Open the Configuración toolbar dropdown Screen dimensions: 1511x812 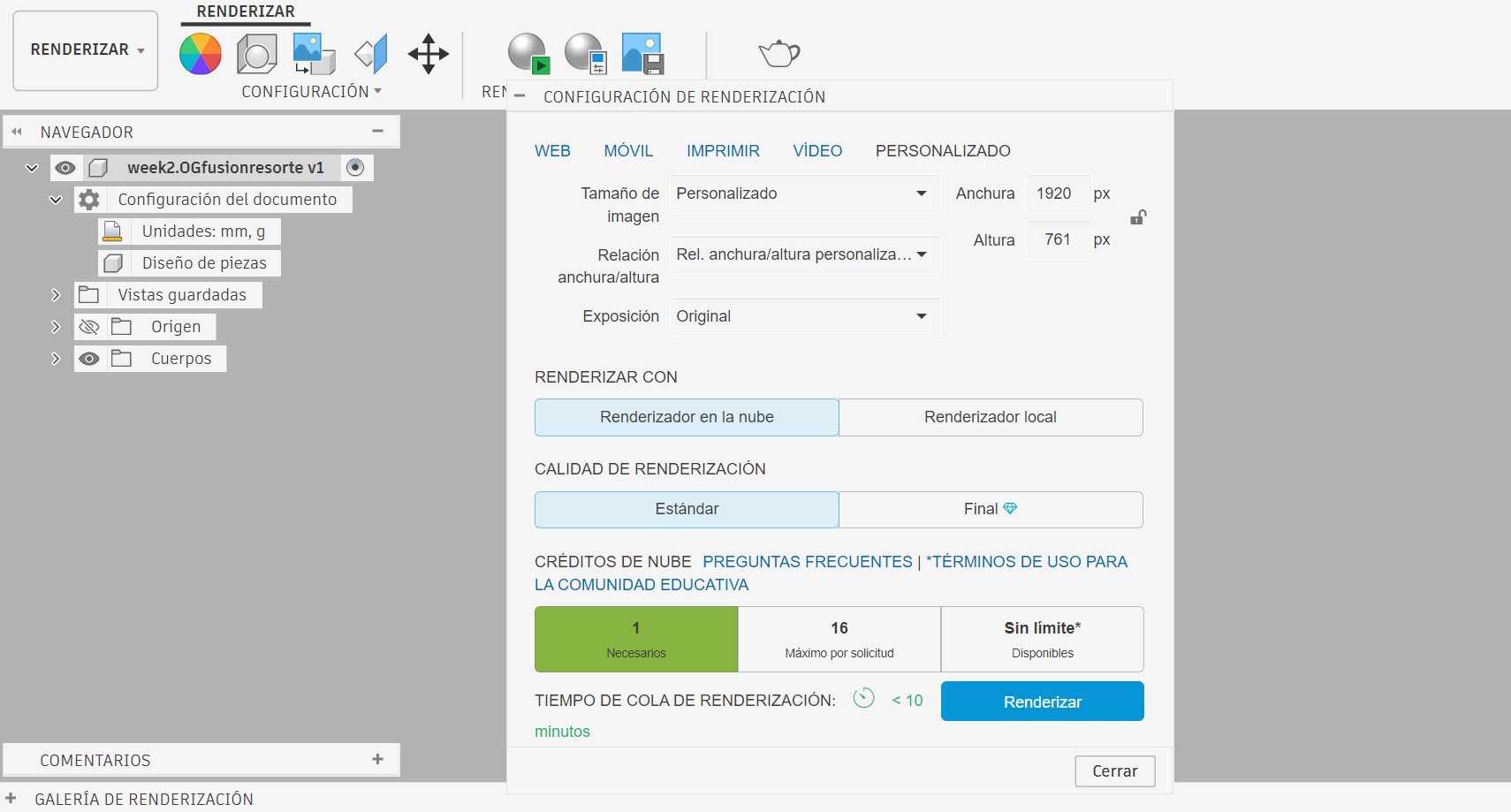pyautogui.click(x=312, y=92)
